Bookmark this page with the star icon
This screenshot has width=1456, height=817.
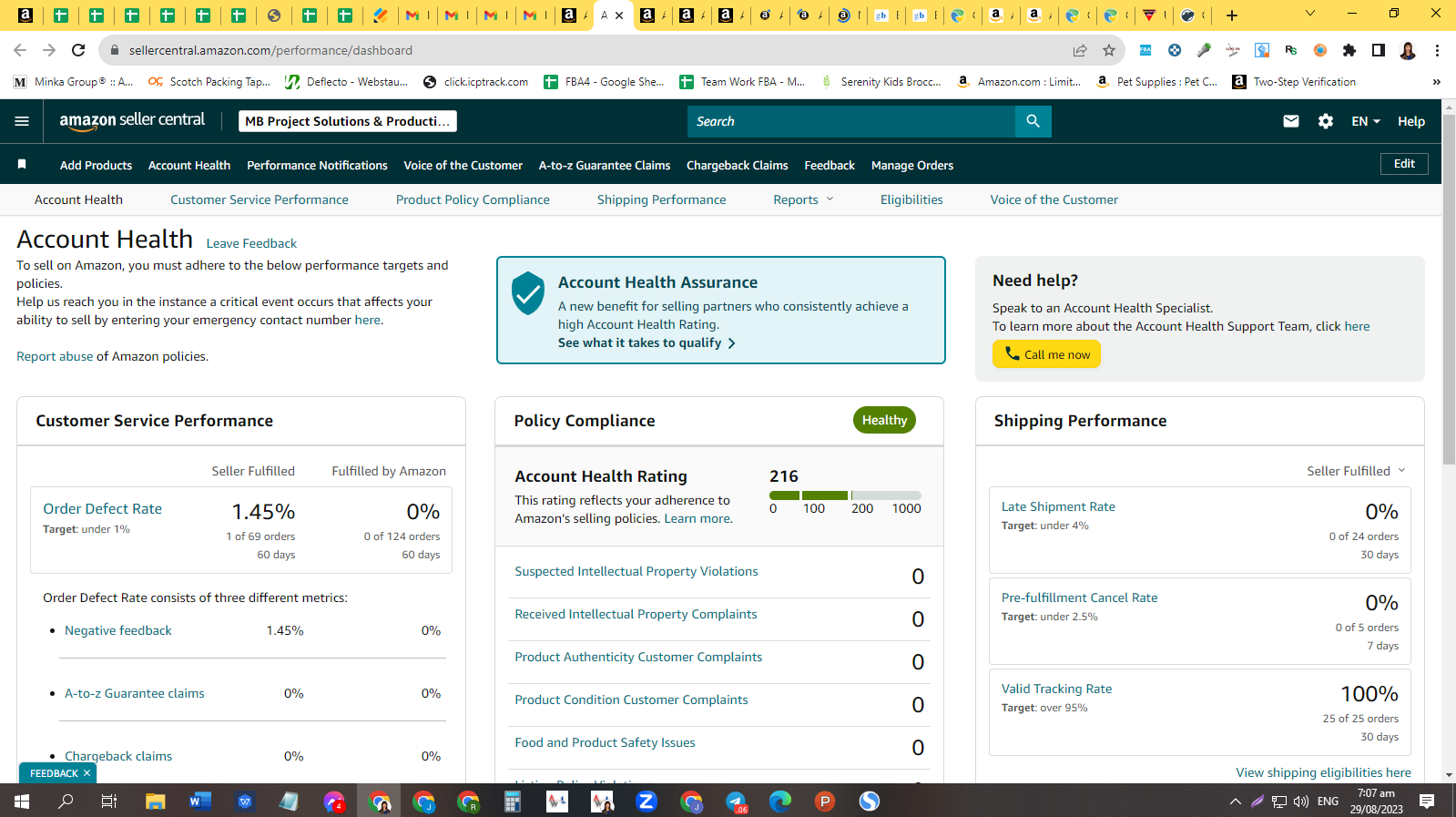pos(1109,50)
